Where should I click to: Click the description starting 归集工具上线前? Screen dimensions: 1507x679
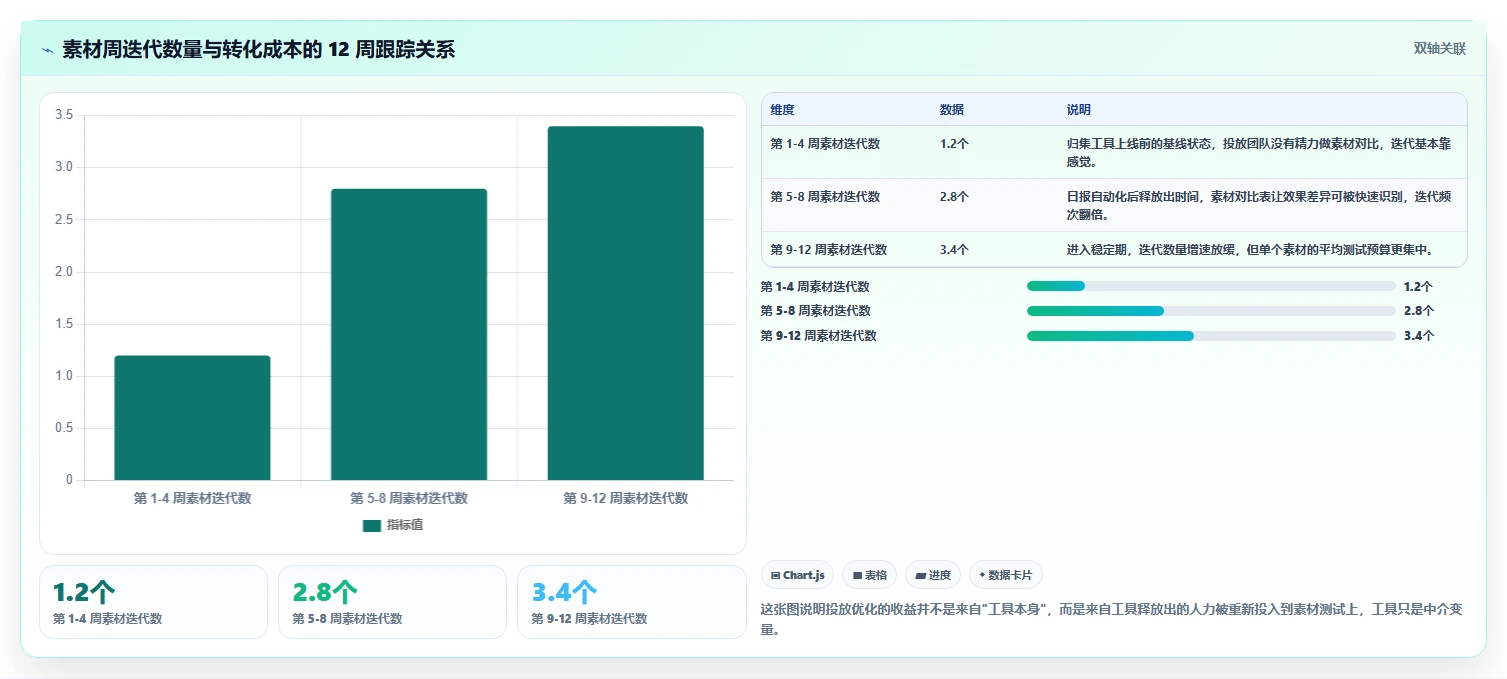(x=1259, y=152)
